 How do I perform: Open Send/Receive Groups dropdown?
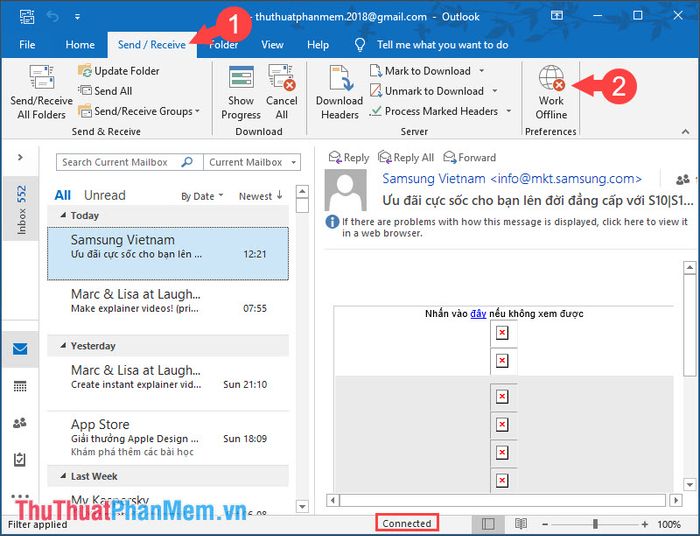139,111
